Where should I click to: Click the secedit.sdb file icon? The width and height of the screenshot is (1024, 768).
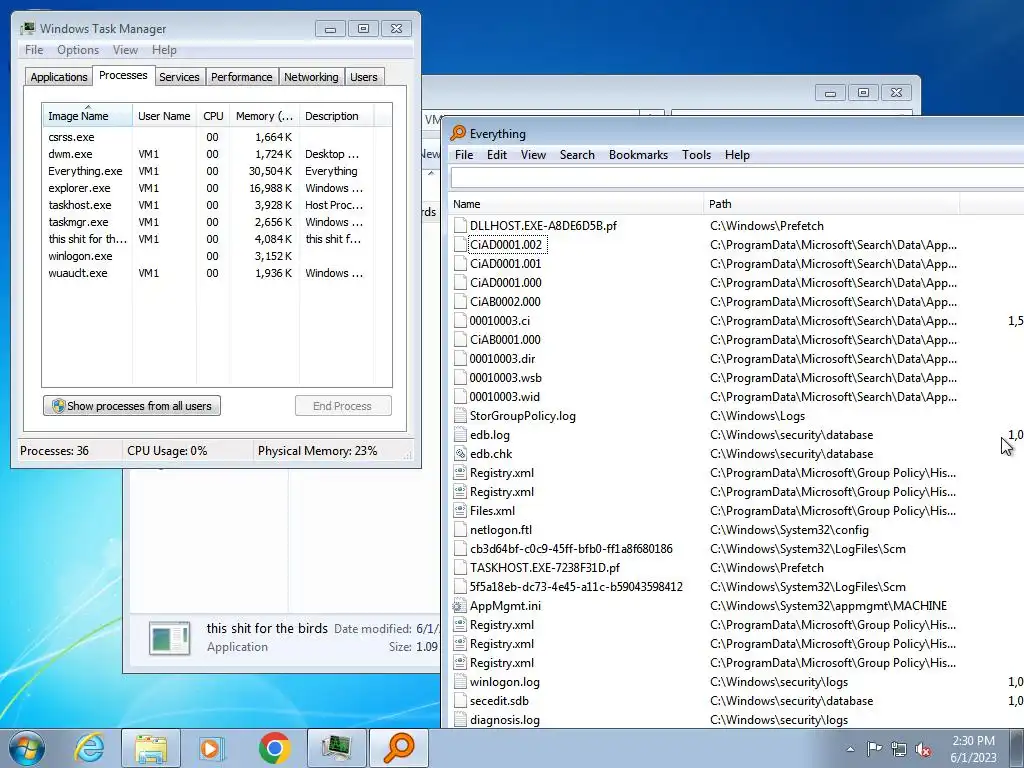460,701
